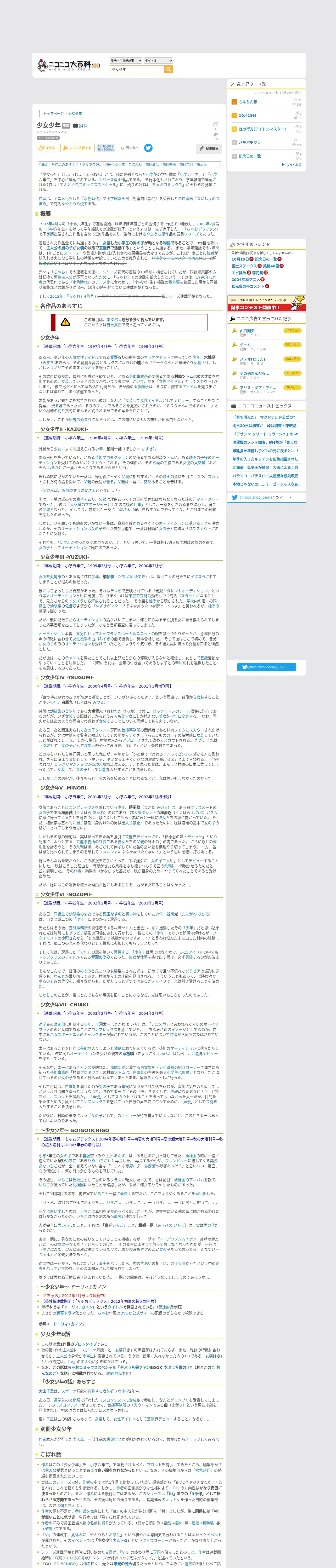The height and width of the screenshot is (1568, 336).
Task: Collapse the 各作品のあらすじ section marker
Action: (x=37, y=306)
